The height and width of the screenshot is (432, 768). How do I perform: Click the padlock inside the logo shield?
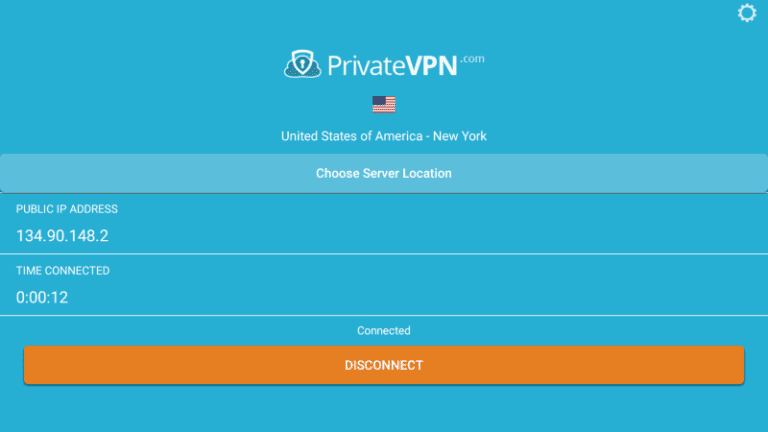coord(303,66)
